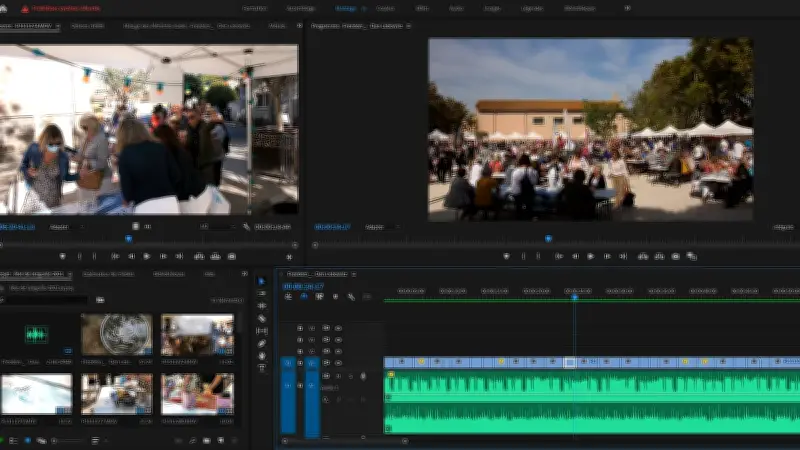The height and width of the screenshot is (450, 800).
Task: Open Program monitor zoom level dropdown
Action: pos(374,227)
